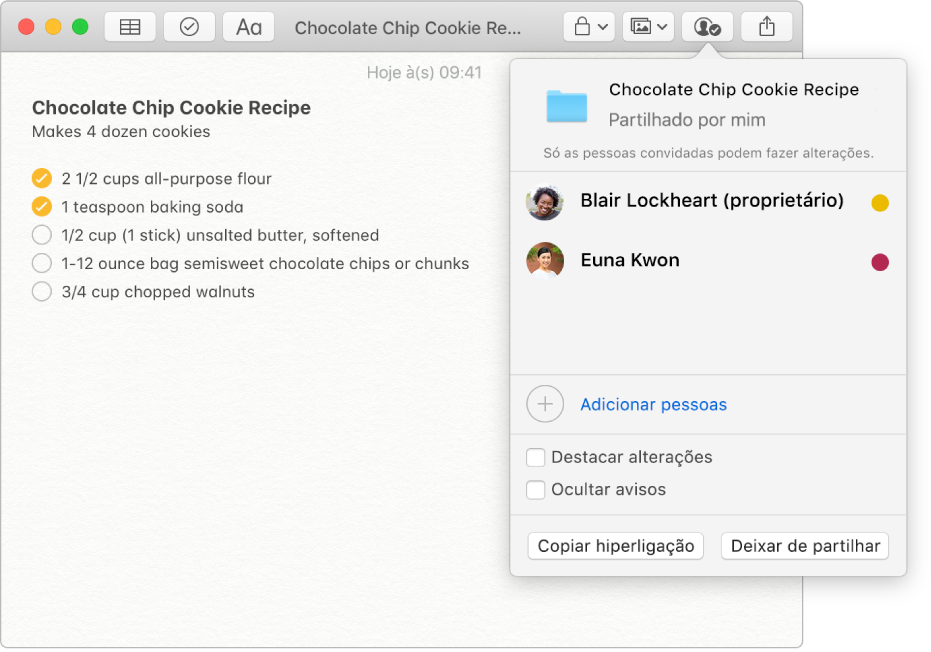The image size is (931, 652).
Task: Click the plus circle add icon
Action: coord(545,404)
